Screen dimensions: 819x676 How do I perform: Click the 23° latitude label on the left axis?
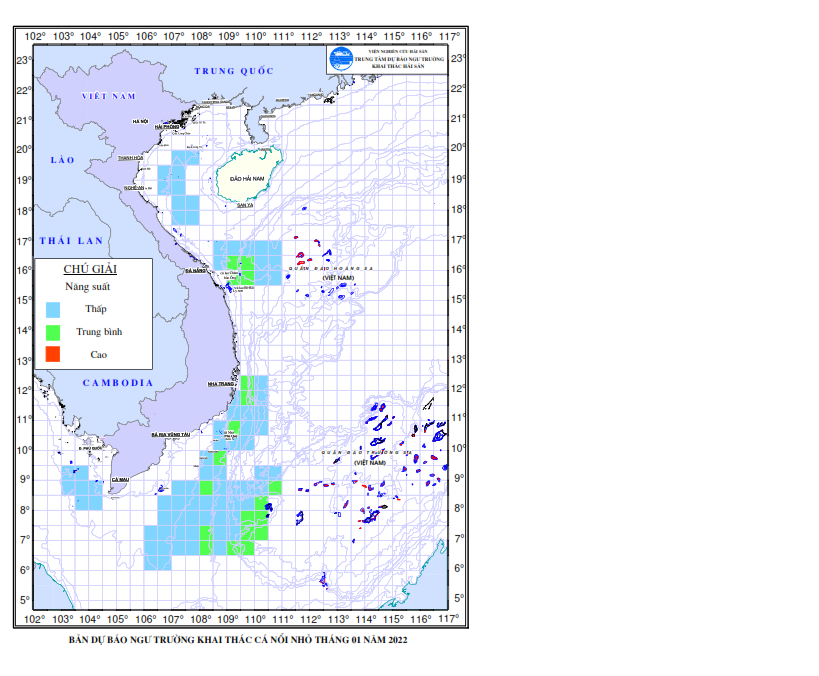[24, 61]
